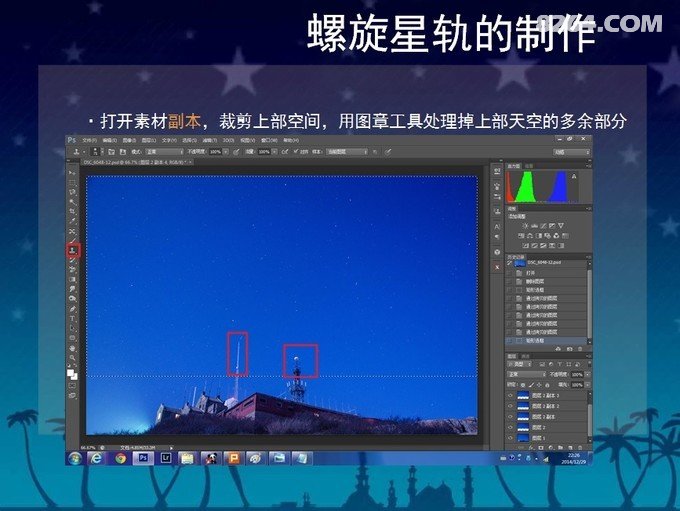Screen dimensions: 680x511
Task: Select the Clone Stamp tool
Action: tap(73, 249)
